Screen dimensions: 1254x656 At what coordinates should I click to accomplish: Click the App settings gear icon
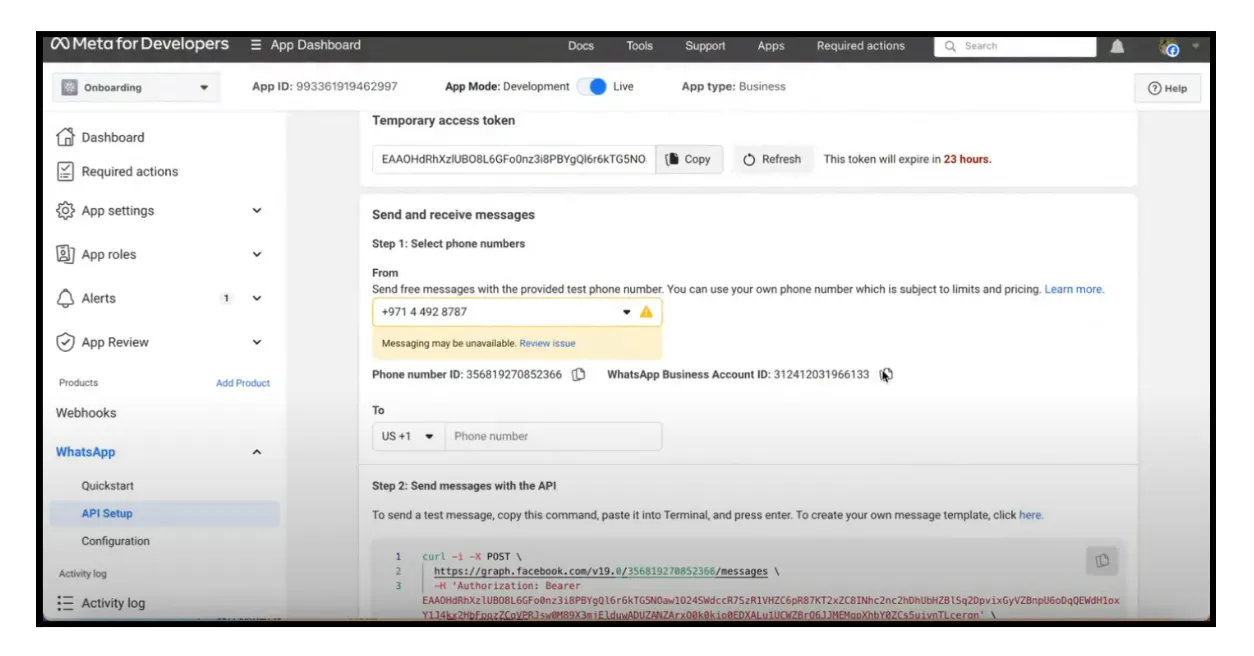(66, 211)
